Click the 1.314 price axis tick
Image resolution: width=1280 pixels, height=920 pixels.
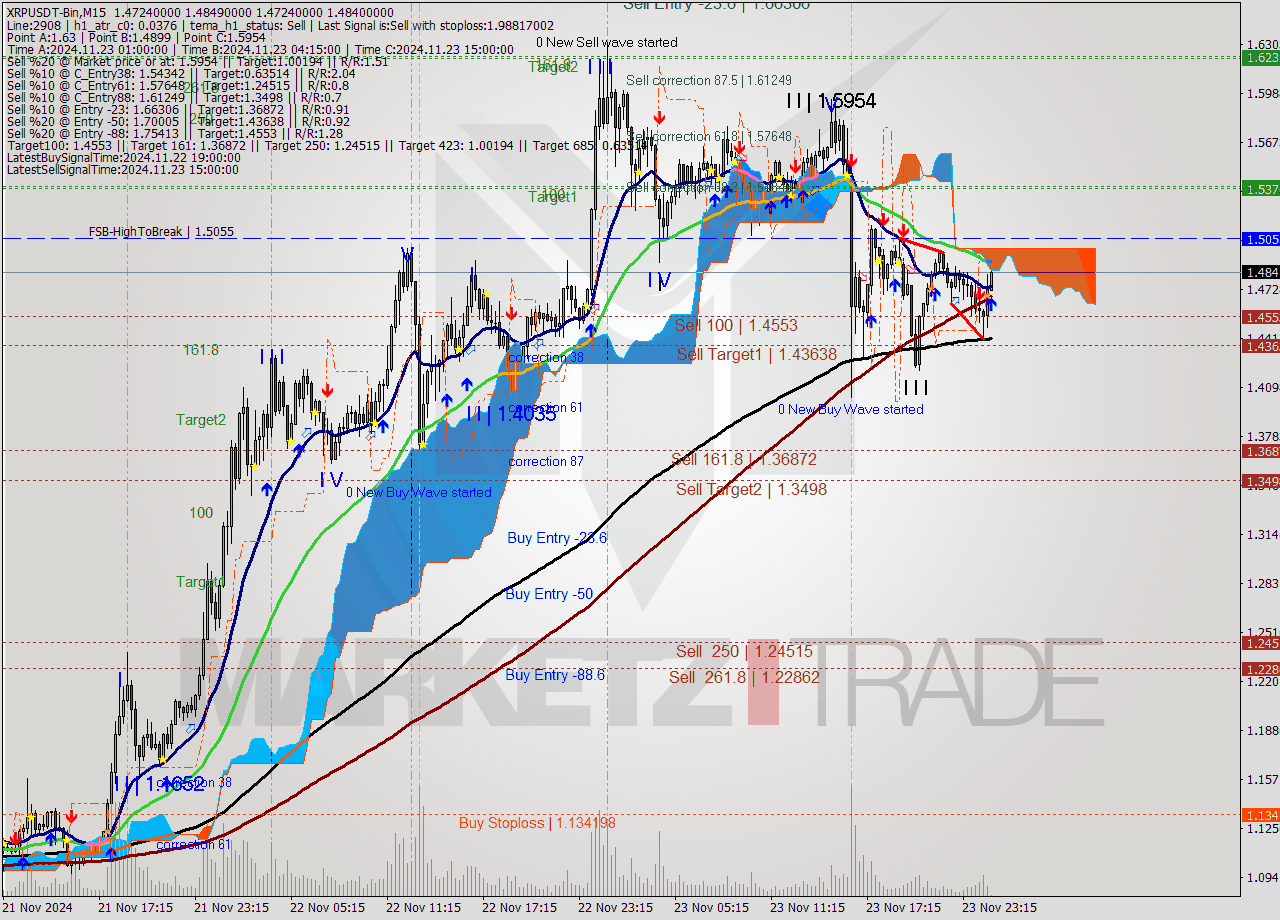pos(1262,534)
